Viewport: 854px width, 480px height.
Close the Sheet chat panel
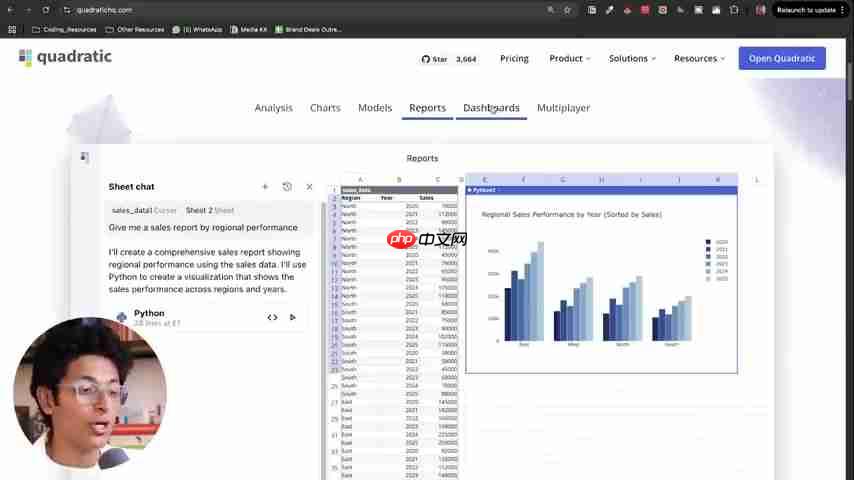pos(309,187)
